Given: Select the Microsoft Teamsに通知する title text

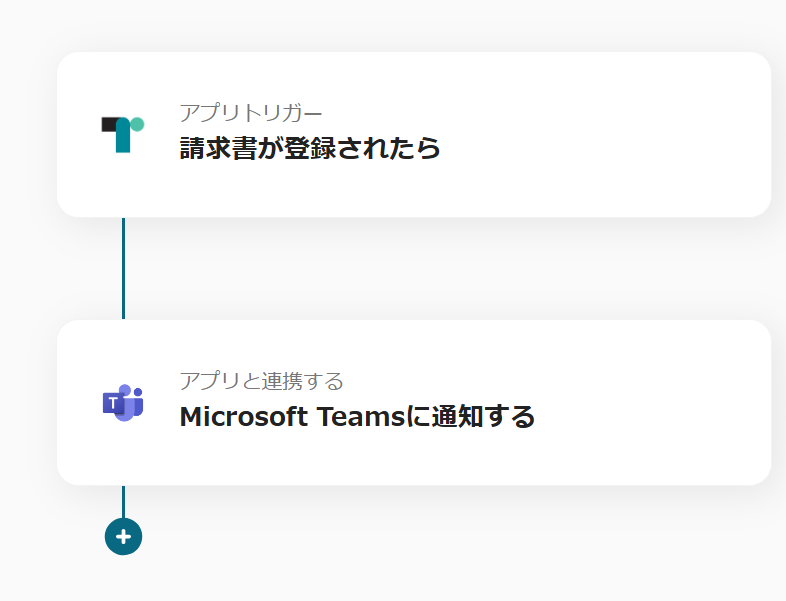Looking at the screenshot, I should [357, 417].
